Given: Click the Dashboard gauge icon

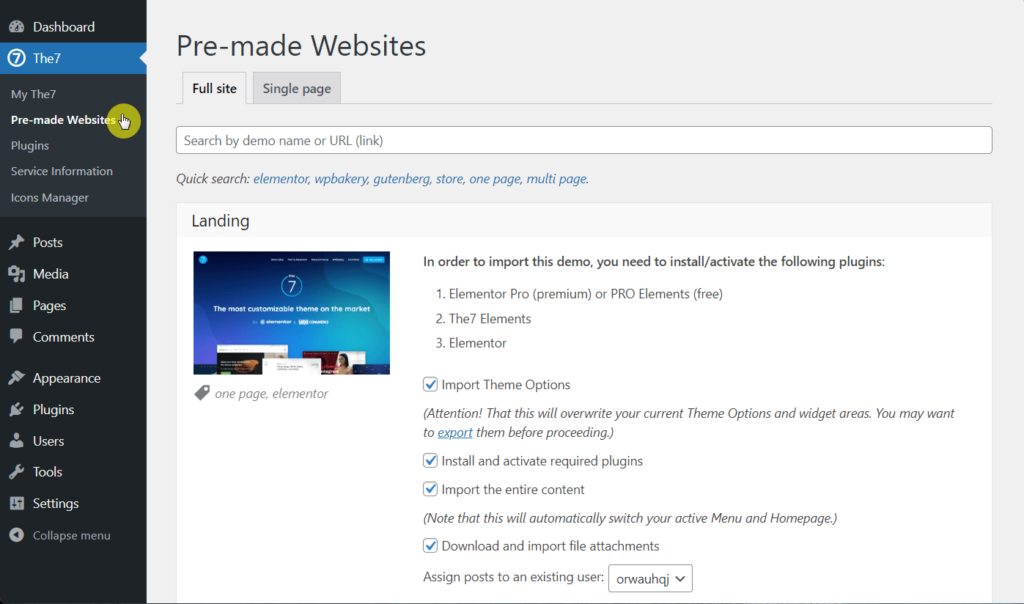Looking at the screenshot, I should (16, 27).
